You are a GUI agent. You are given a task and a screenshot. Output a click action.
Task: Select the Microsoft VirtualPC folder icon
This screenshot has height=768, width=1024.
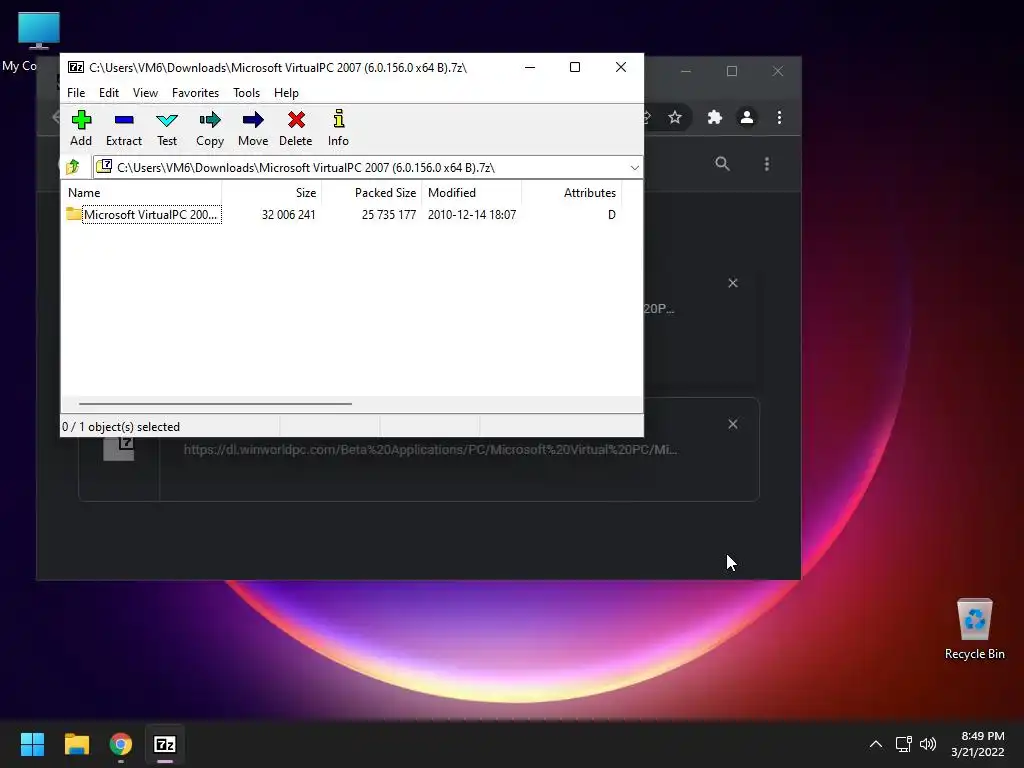pyautogui.click(x=74, y=214)
